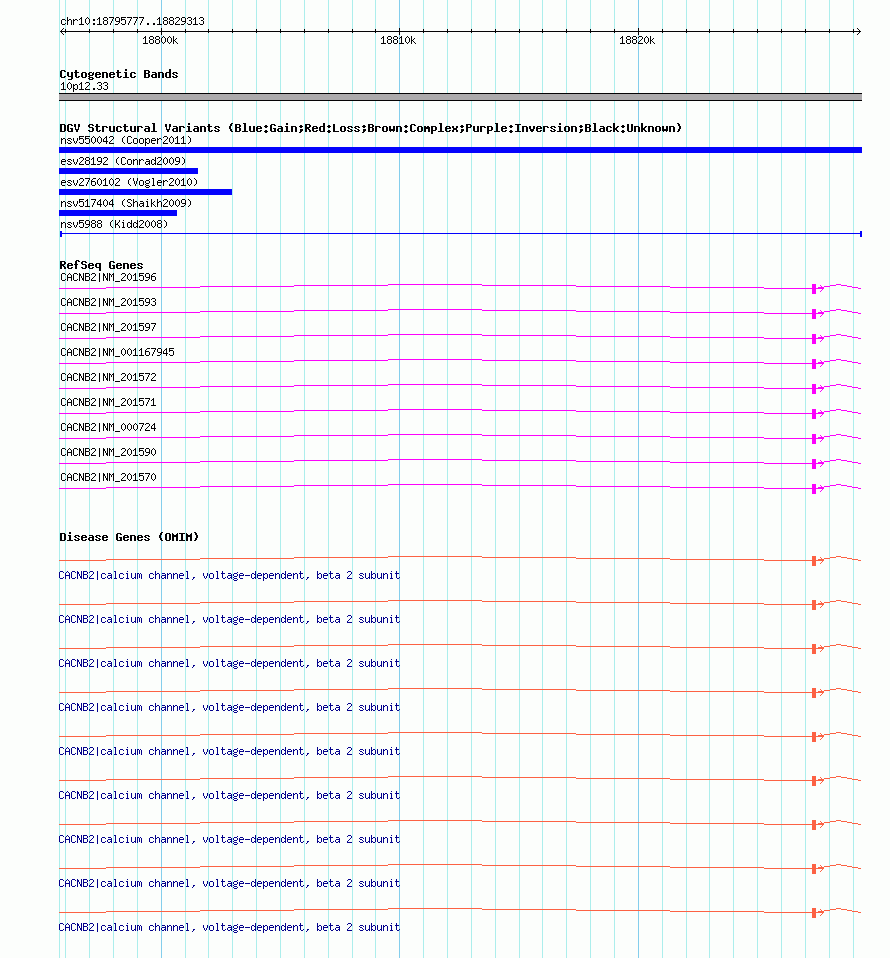The width and height of the screenshot is (890, 958).
Task: Click the blue esv2760102 gain bar
Action: (x=145, y=192)
